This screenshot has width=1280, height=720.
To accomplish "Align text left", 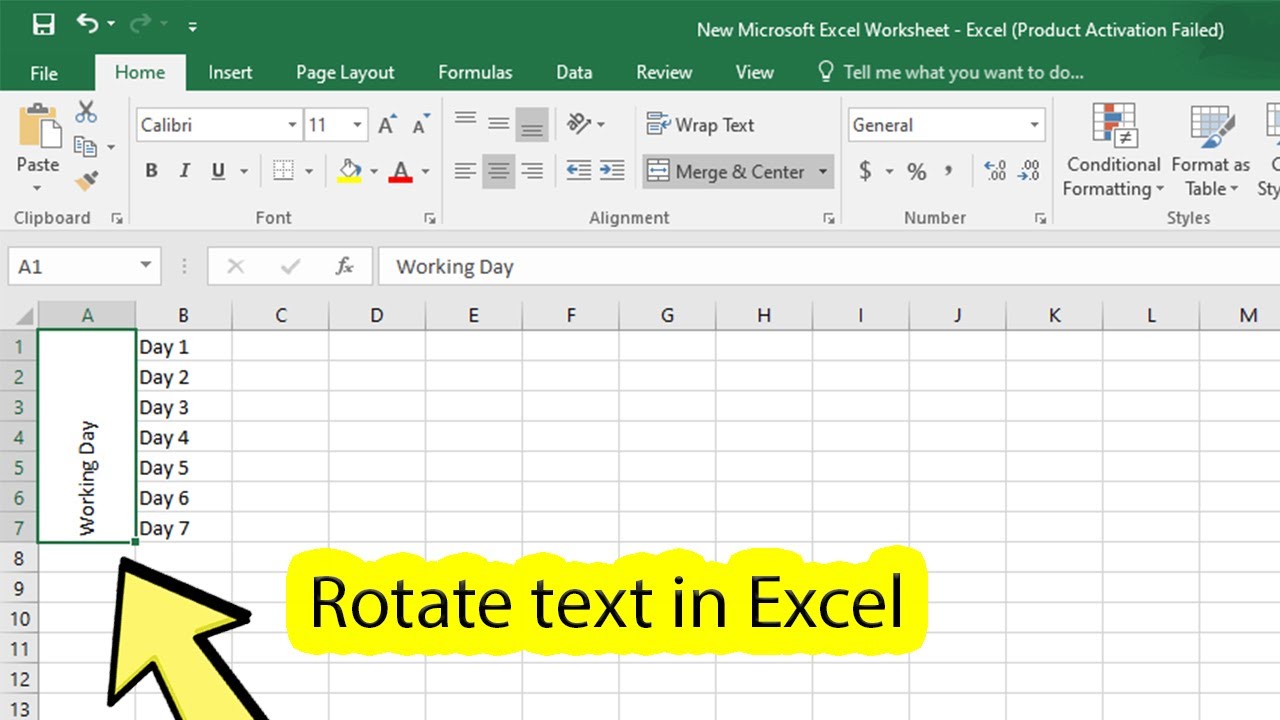I will (x=465, y=171).
